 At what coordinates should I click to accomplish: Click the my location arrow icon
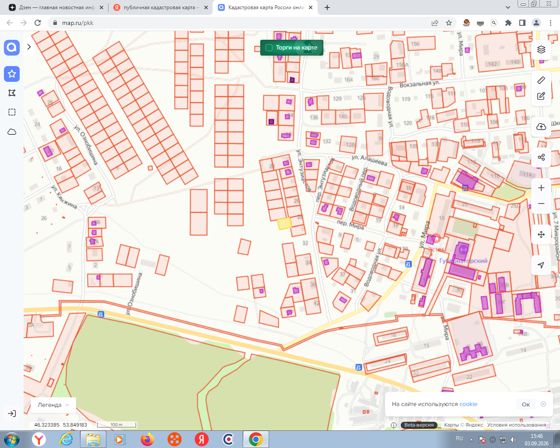(x=541, y=265)
